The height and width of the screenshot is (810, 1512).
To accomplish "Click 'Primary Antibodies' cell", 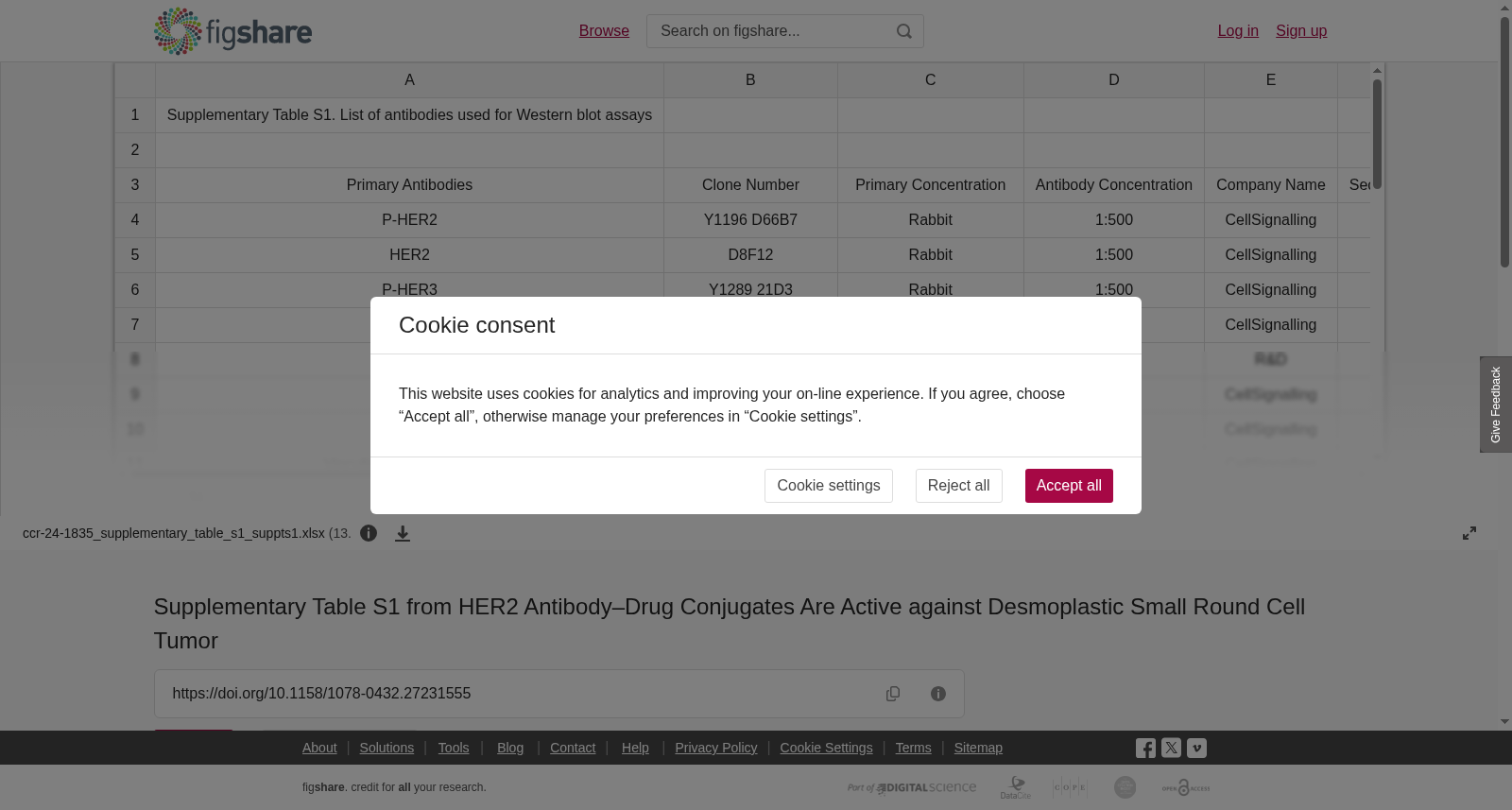I will coord(409,185).
